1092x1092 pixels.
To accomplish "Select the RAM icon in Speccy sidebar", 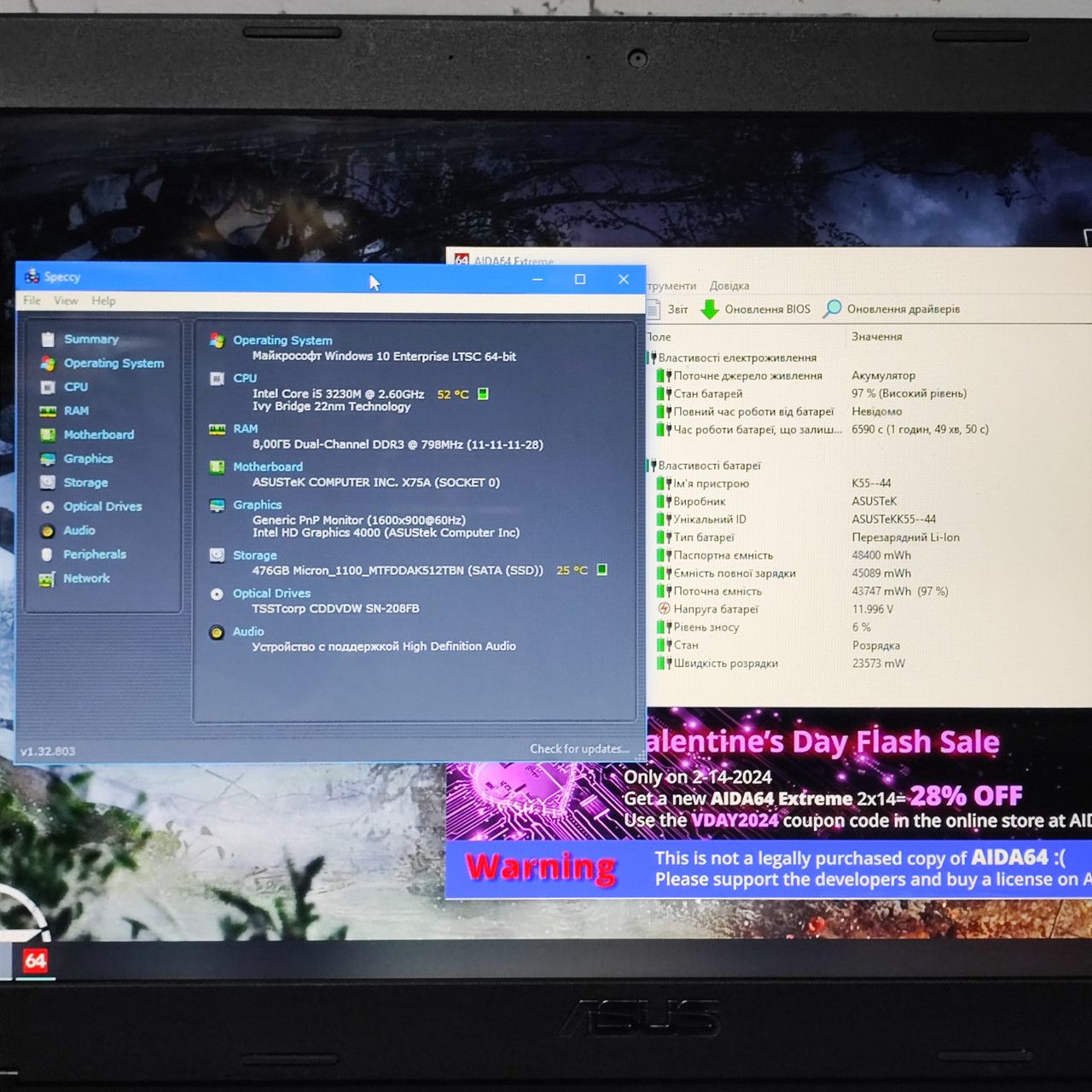I will pyautogui.click(x=48, y=411).
